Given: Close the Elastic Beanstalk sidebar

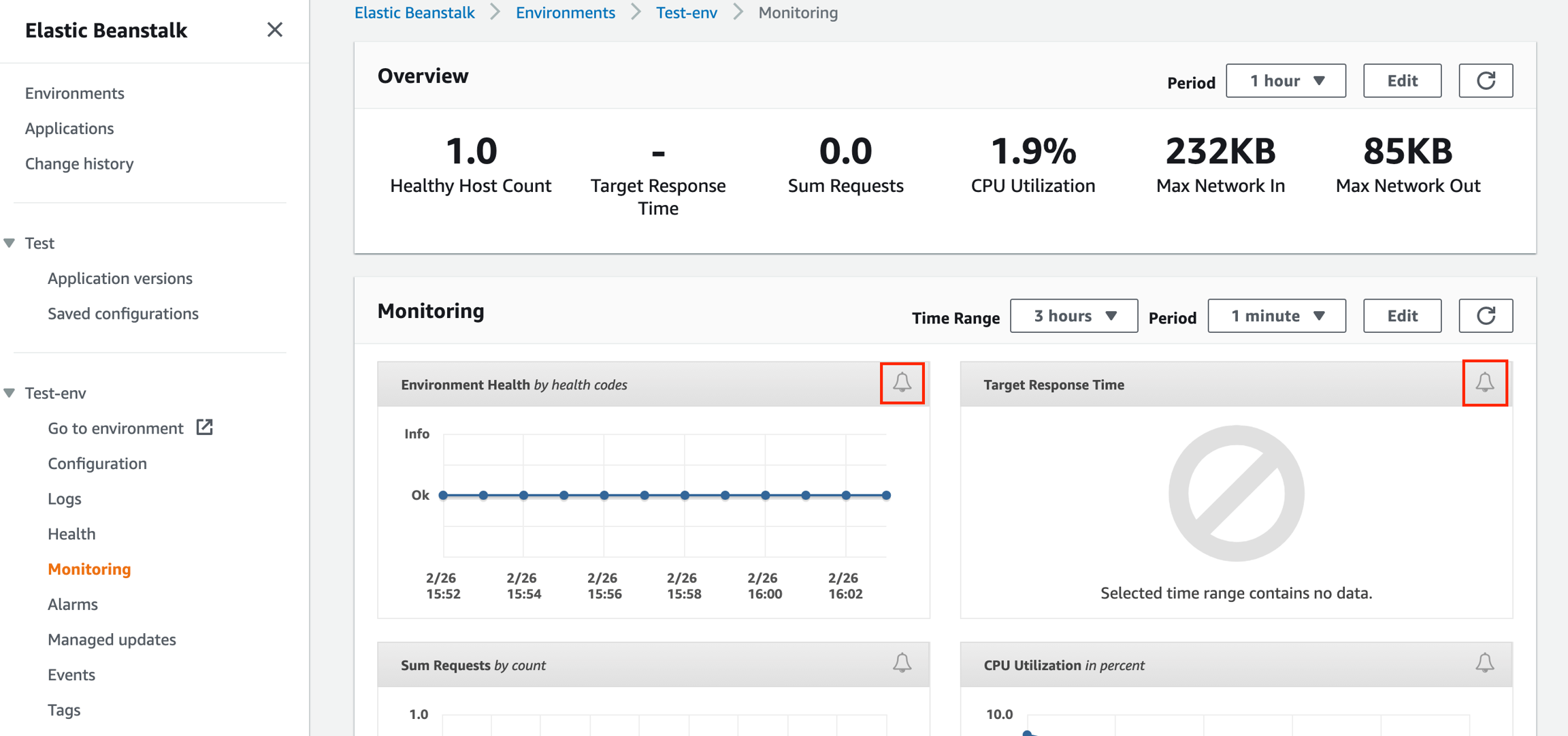Looking at the screenshot, I should coord(274,30).
